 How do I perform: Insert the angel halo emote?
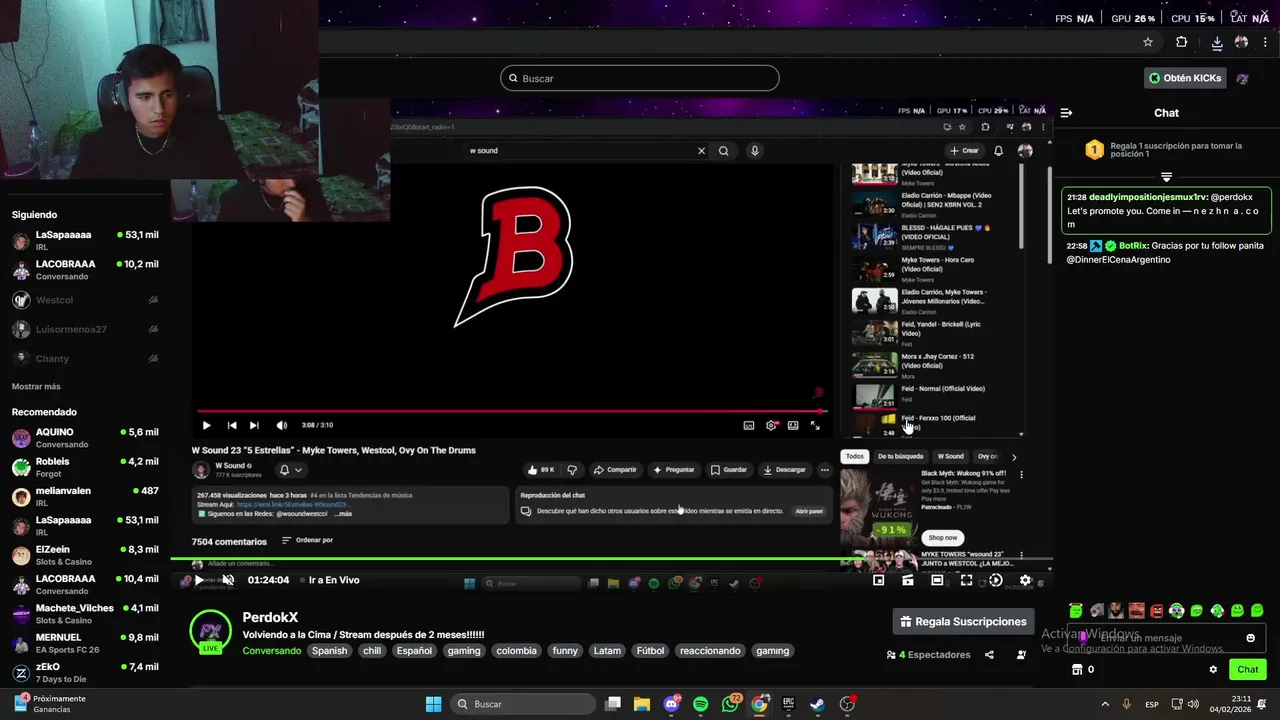(x=1076, y=610)
